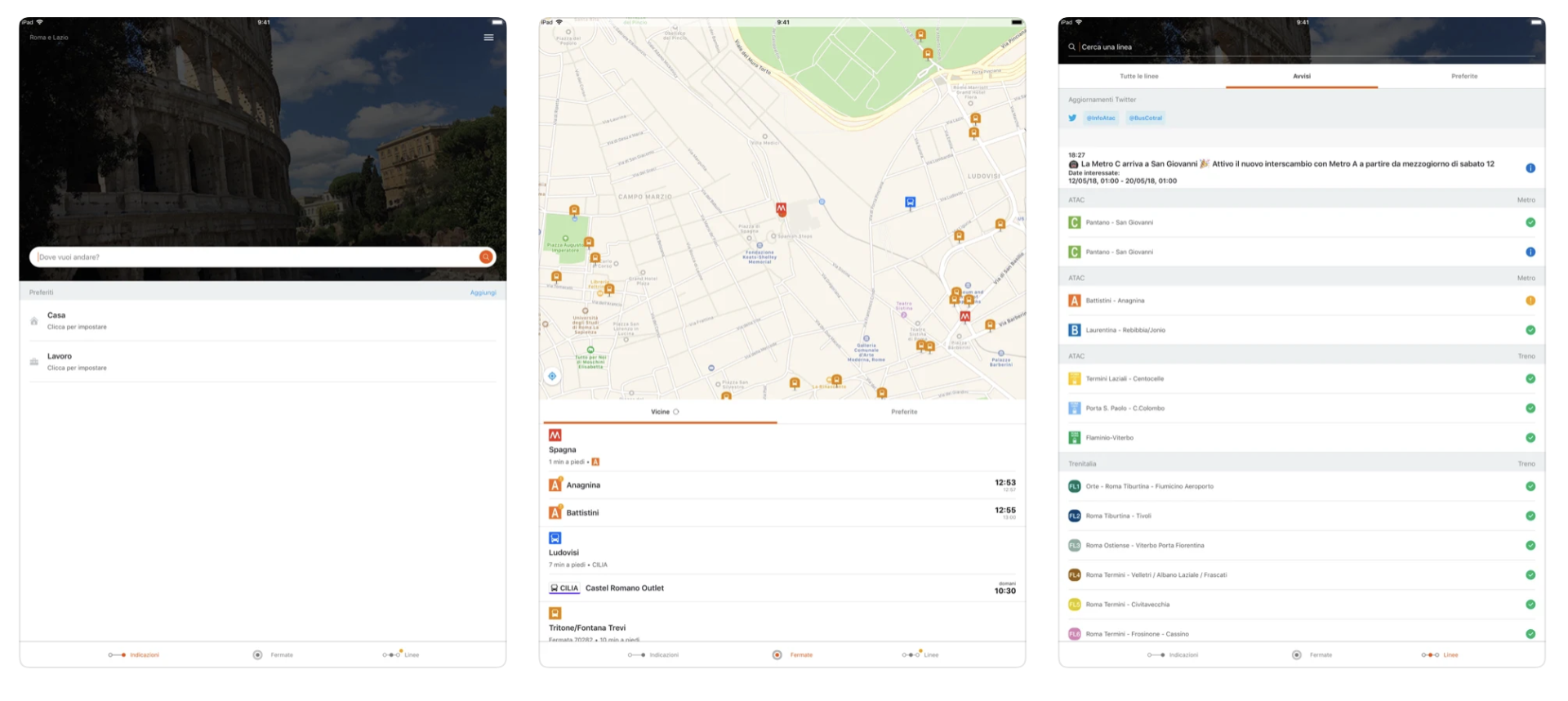Tap the B line icon for Laurentina

[1075, 330]
